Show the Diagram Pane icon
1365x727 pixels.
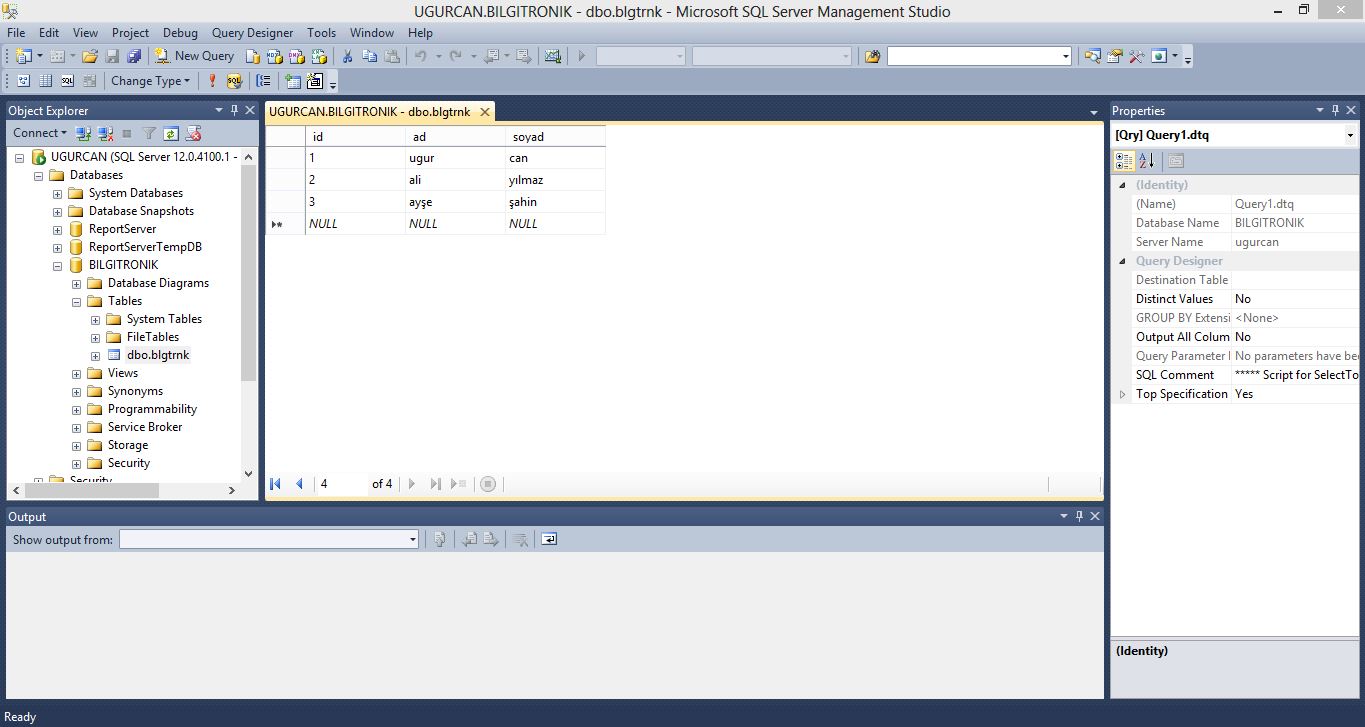tap(23, 81)
